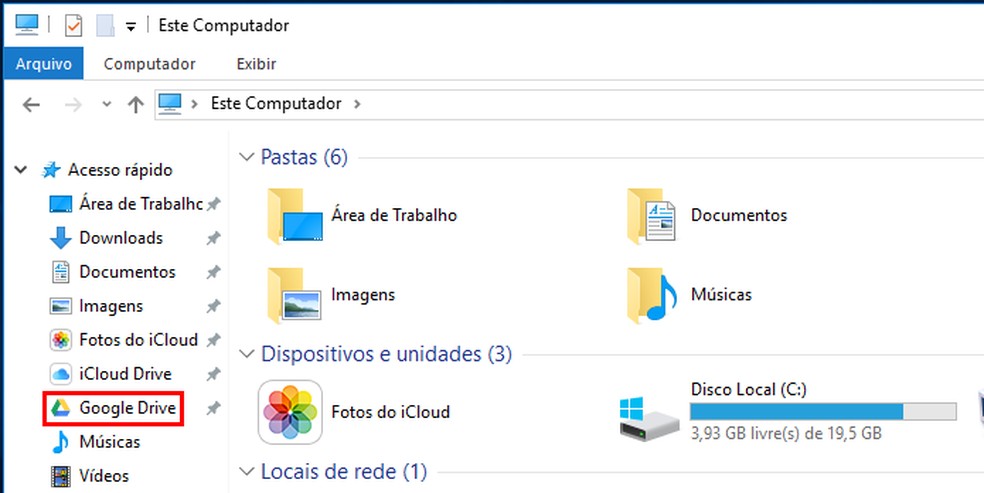Go back using the back arrow

coord(31,104)
